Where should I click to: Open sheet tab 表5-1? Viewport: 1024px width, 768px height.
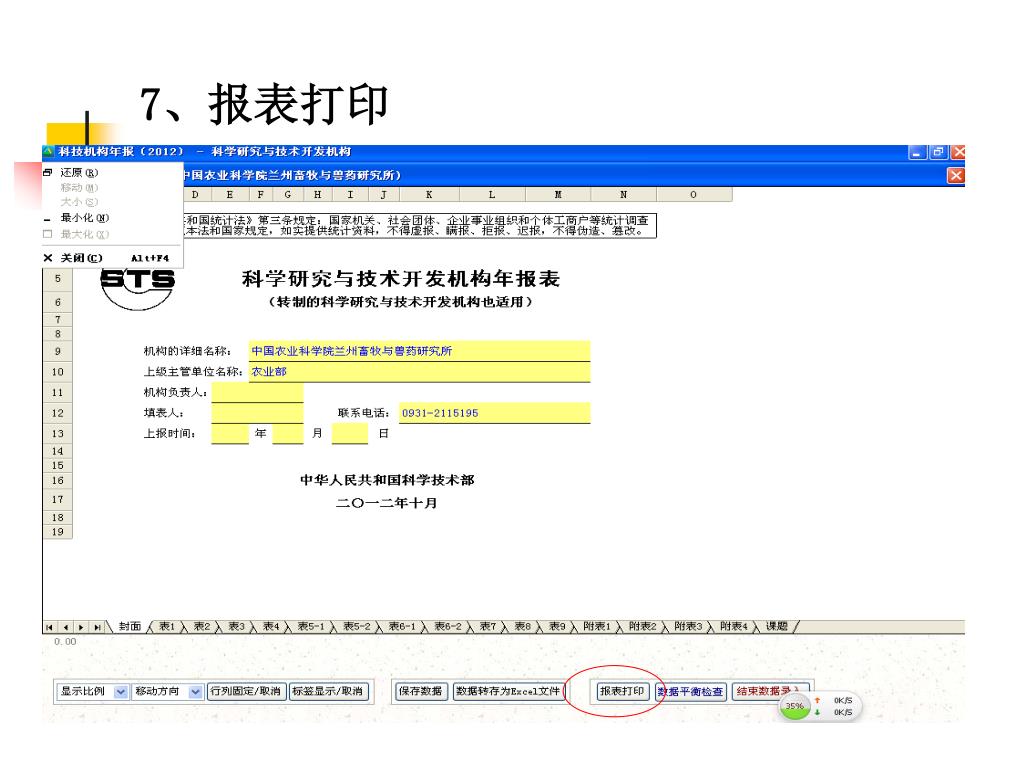pyautogui.click(x=311, y=626)
